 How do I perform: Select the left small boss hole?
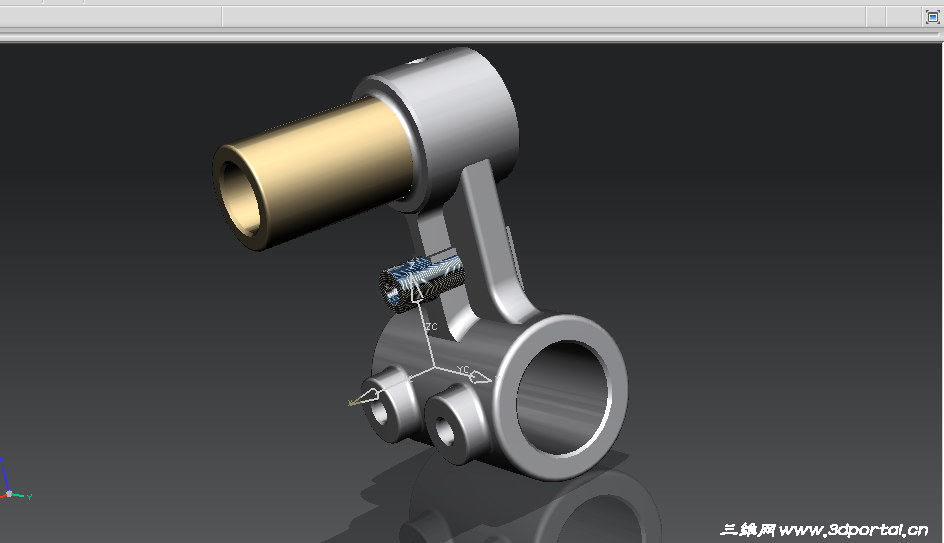(381, 411)
